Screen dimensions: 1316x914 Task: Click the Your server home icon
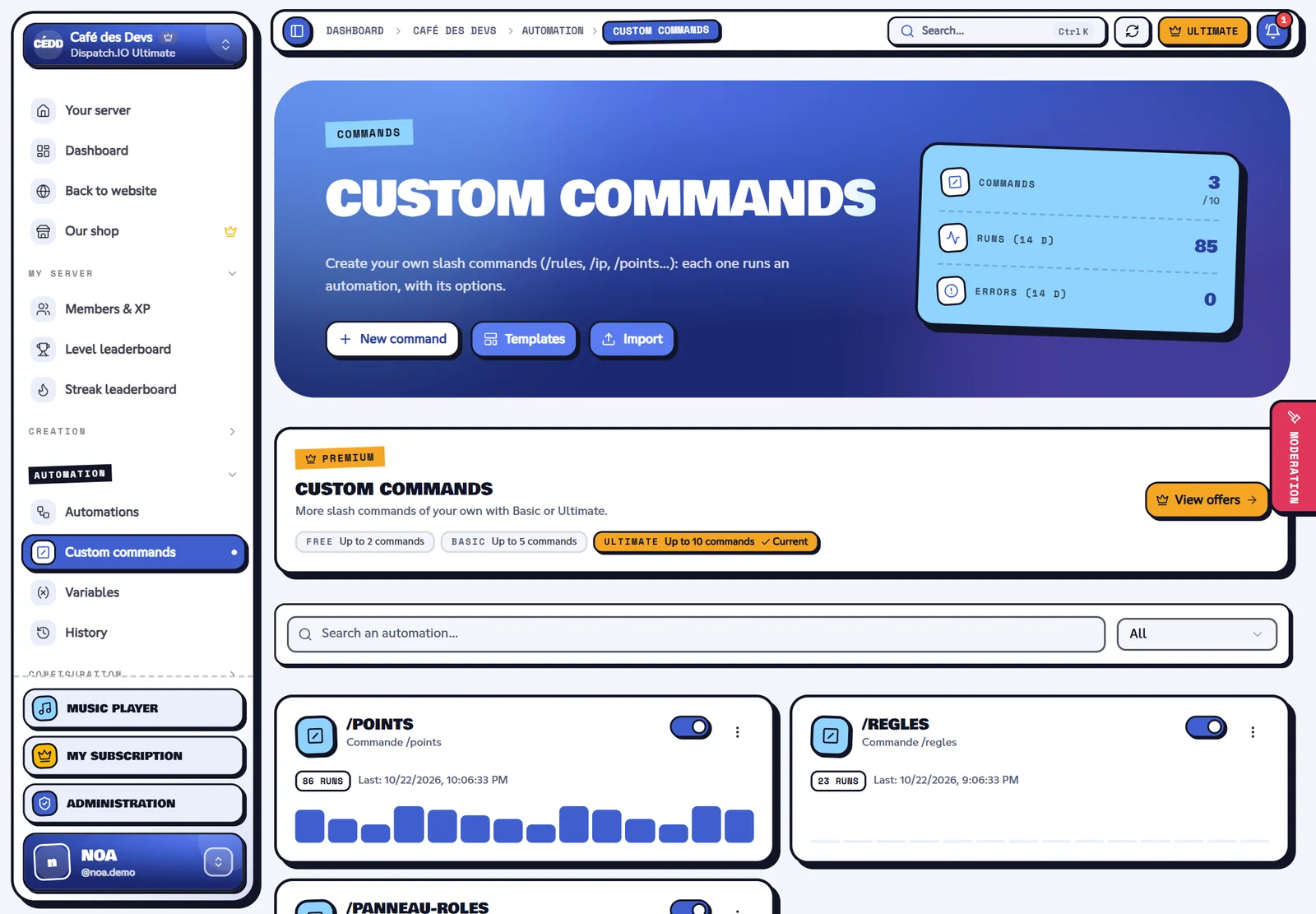tap(44, 110)
